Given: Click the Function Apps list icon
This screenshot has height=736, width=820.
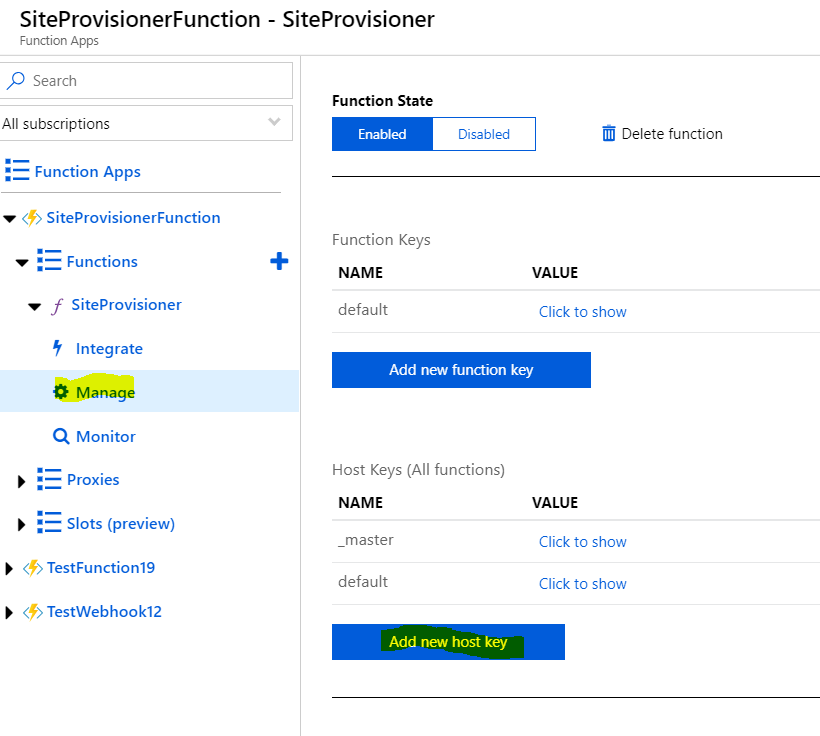Looking at the screenshot, I should click(17, 171).
